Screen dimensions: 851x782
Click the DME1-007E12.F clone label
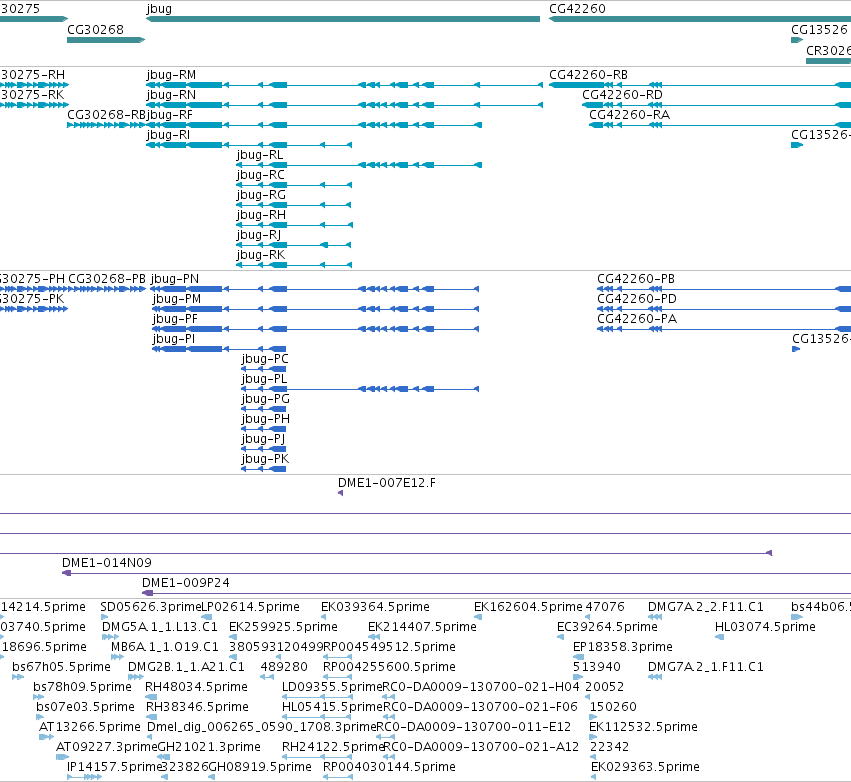point(387,483)
